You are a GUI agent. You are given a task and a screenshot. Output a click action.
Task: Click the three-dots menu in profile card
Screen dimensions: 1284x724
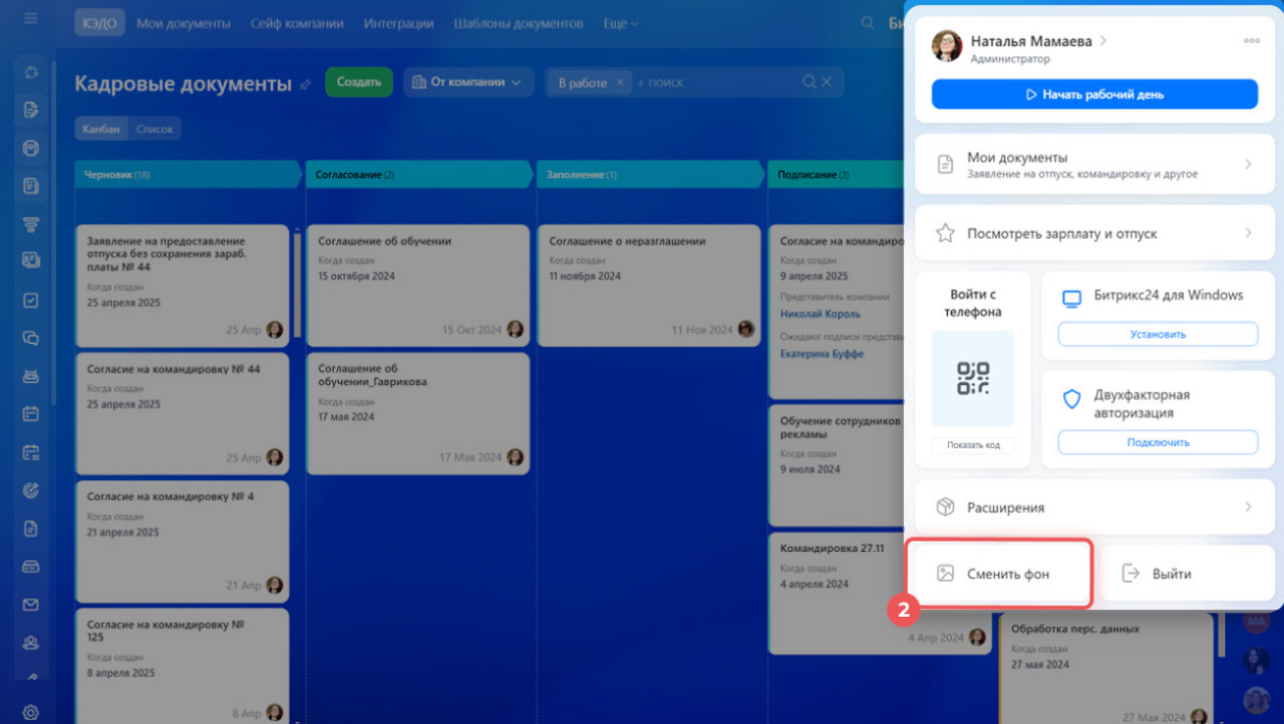coord(1251,41)
